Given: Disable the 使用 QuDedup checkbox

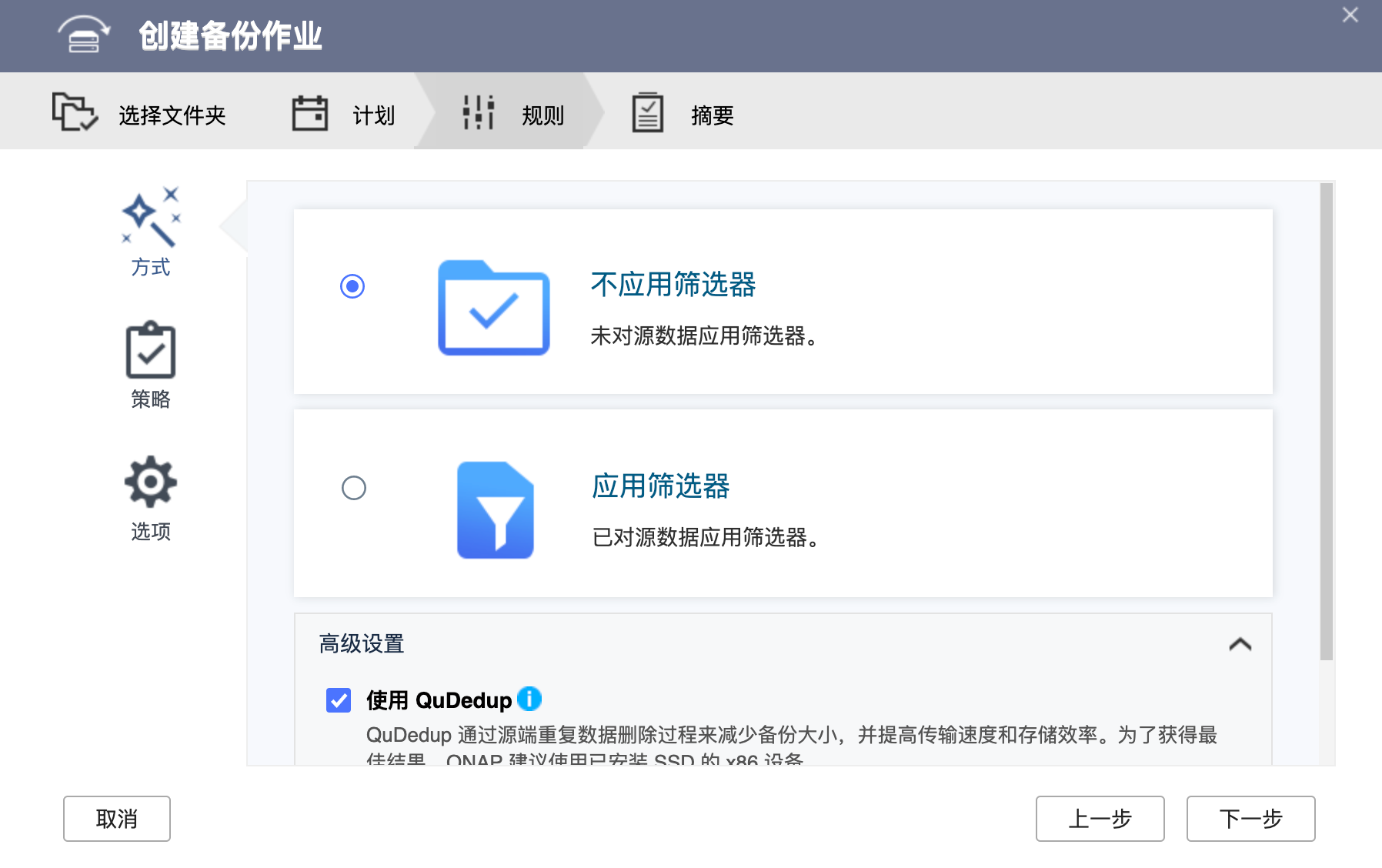Looking at the screenshot, I should coord(338,700).
